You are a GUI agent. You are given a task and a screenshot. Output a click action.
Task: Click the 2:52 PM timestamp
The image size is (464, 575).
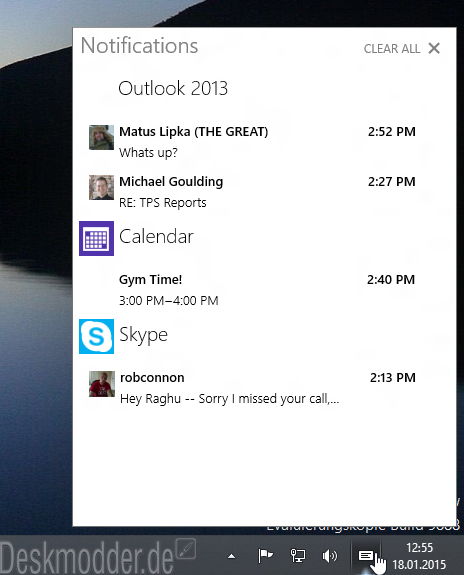click(392, 132)
